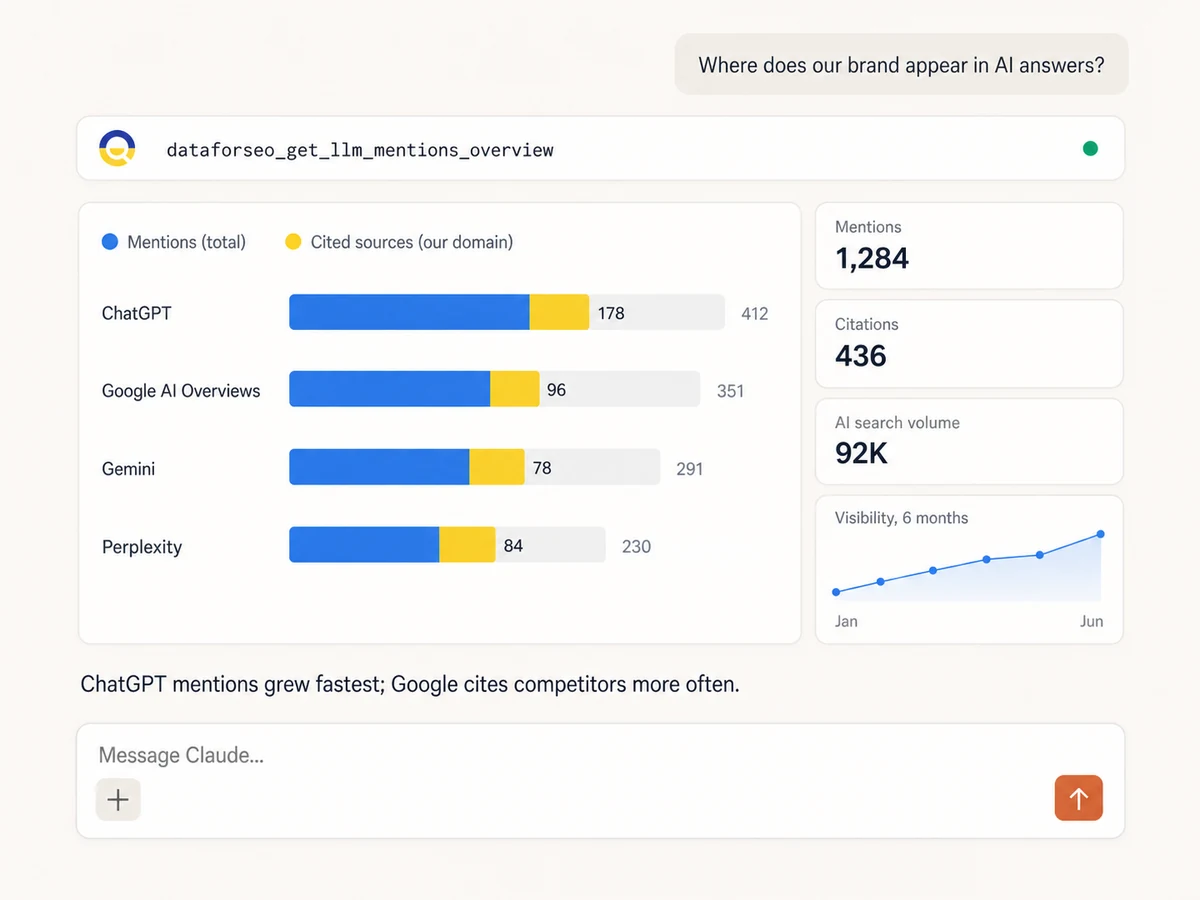
Task: Click the summary sentence about ChatGPT mentions
Action: click(x=410, y=685)
